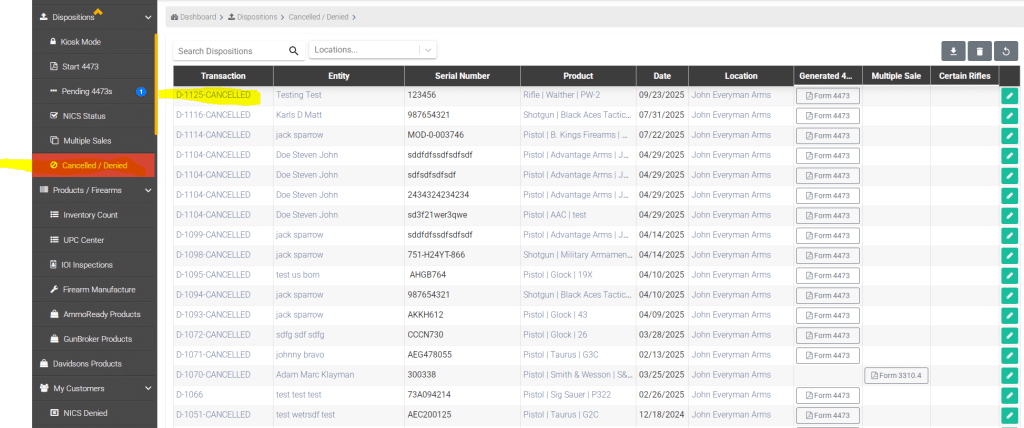Click the search magnifier icon
1024x428 pixels.
pos(294,50)
